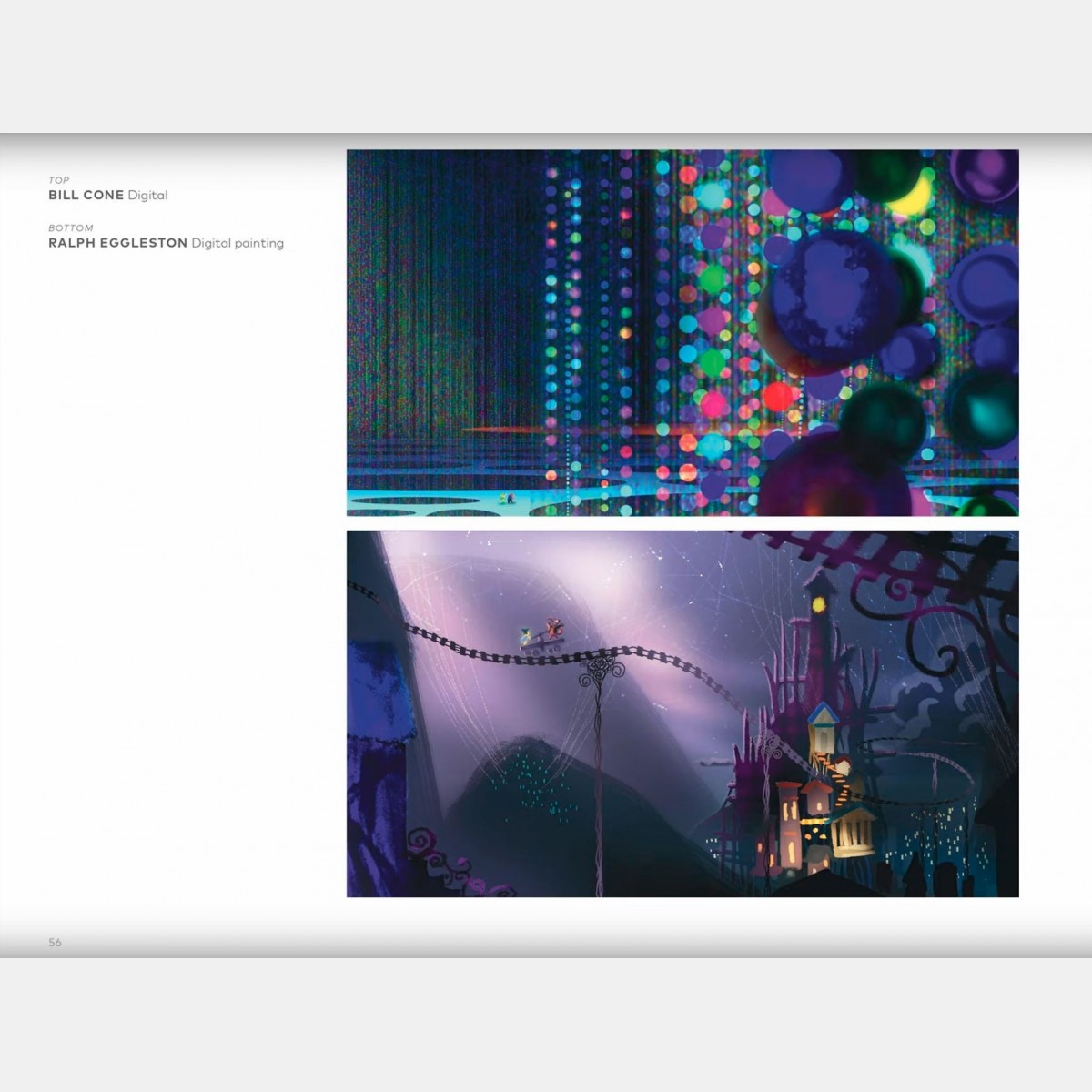This screenshot has width=1092, height=1092.
Task: Click the 'Digital' text after Bill Cone
Action: 147,196
